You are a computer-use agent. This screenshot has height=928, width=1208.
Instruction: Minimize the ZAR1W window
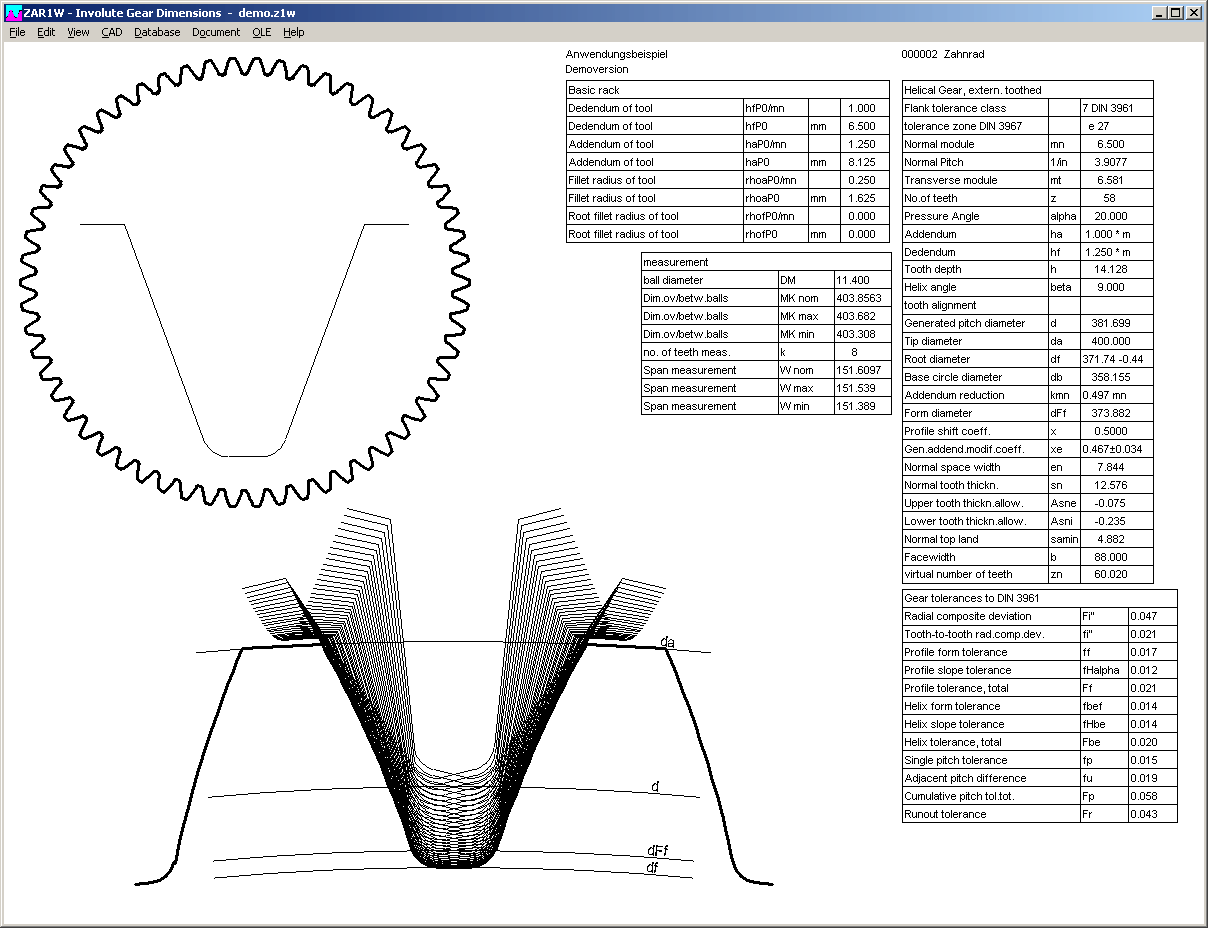pos(1159,13)
